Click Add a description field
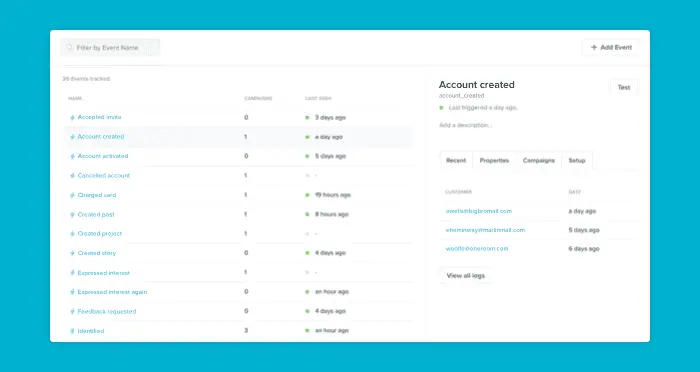Screen dimensions: 700x372 pyautogui.click(x=466, y=125)
